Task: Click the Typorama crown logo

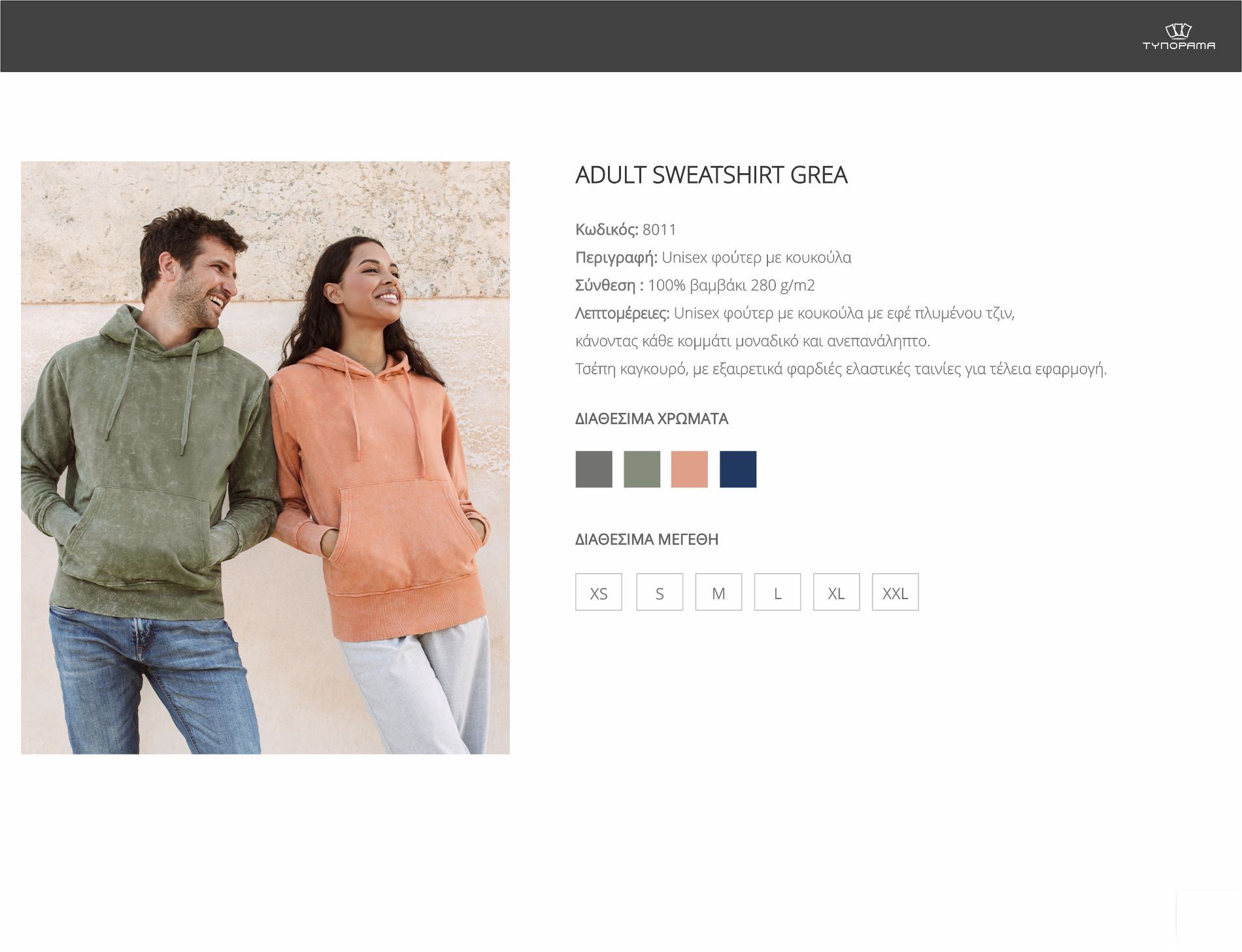Action: coord(1179,37)
